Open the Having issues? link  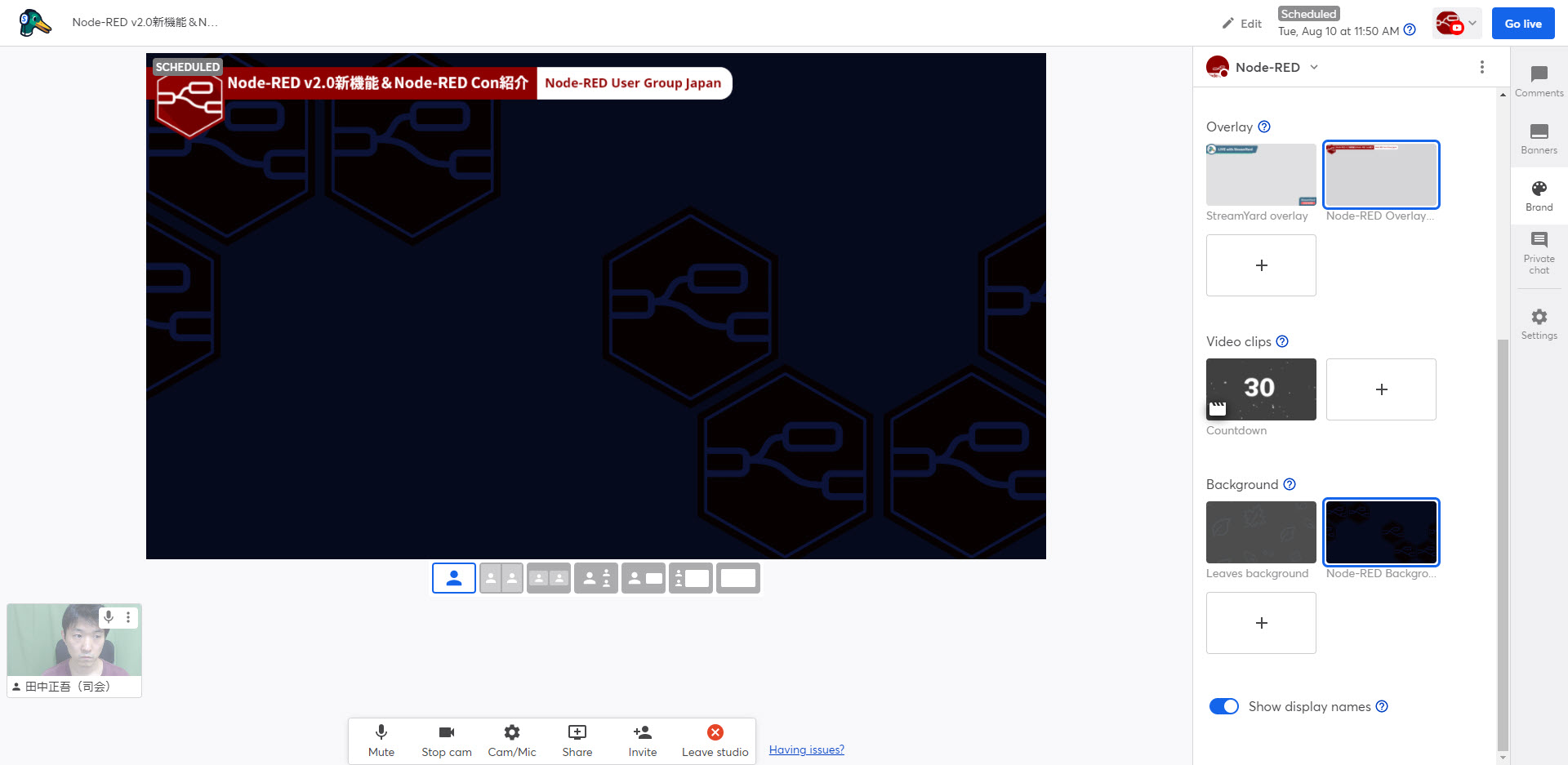[x=806, y=749]
